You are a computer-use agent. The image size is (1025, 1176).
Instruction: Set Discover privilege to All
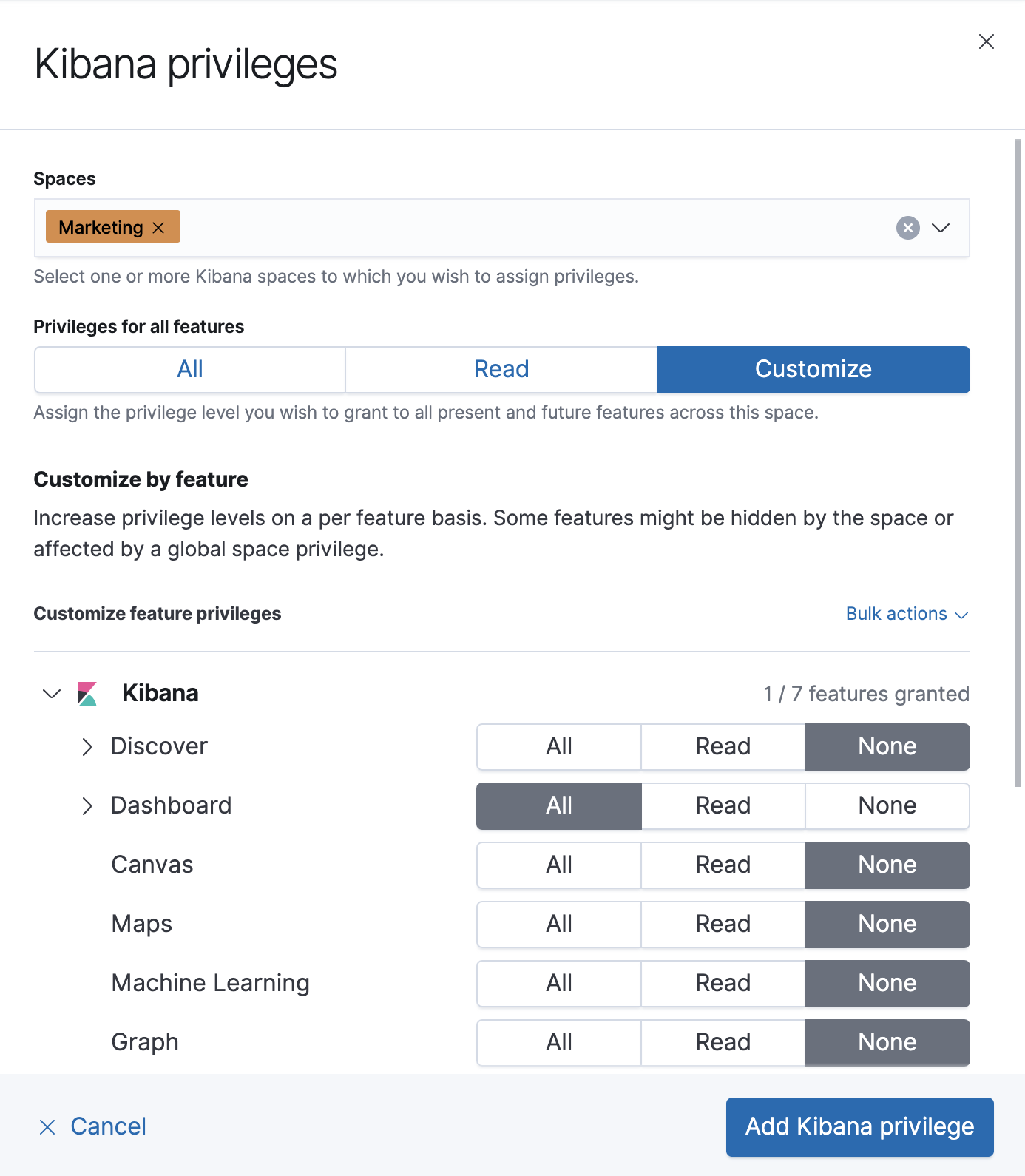(559, 747)
